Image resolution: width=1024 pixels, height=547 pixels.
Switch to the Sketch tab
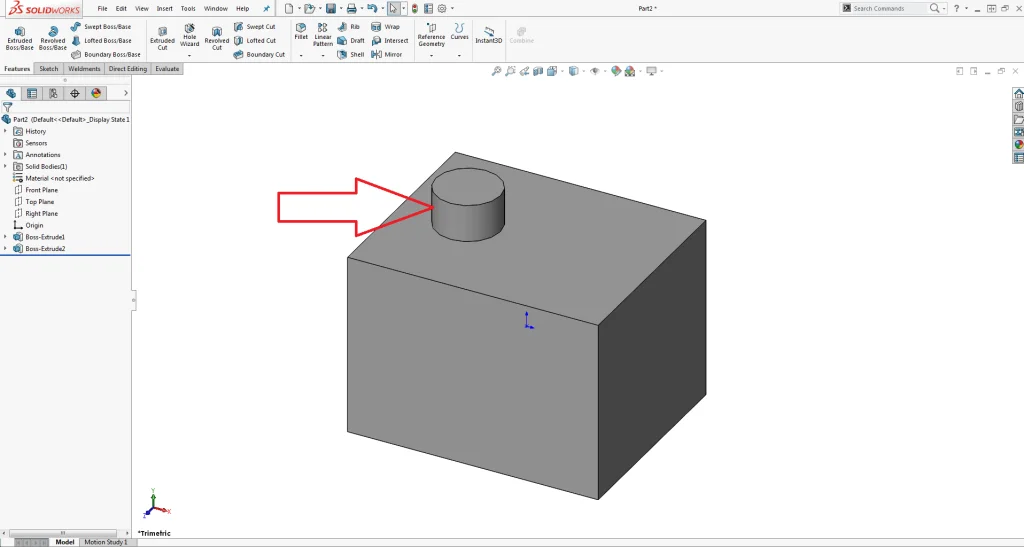pos(48,69)
